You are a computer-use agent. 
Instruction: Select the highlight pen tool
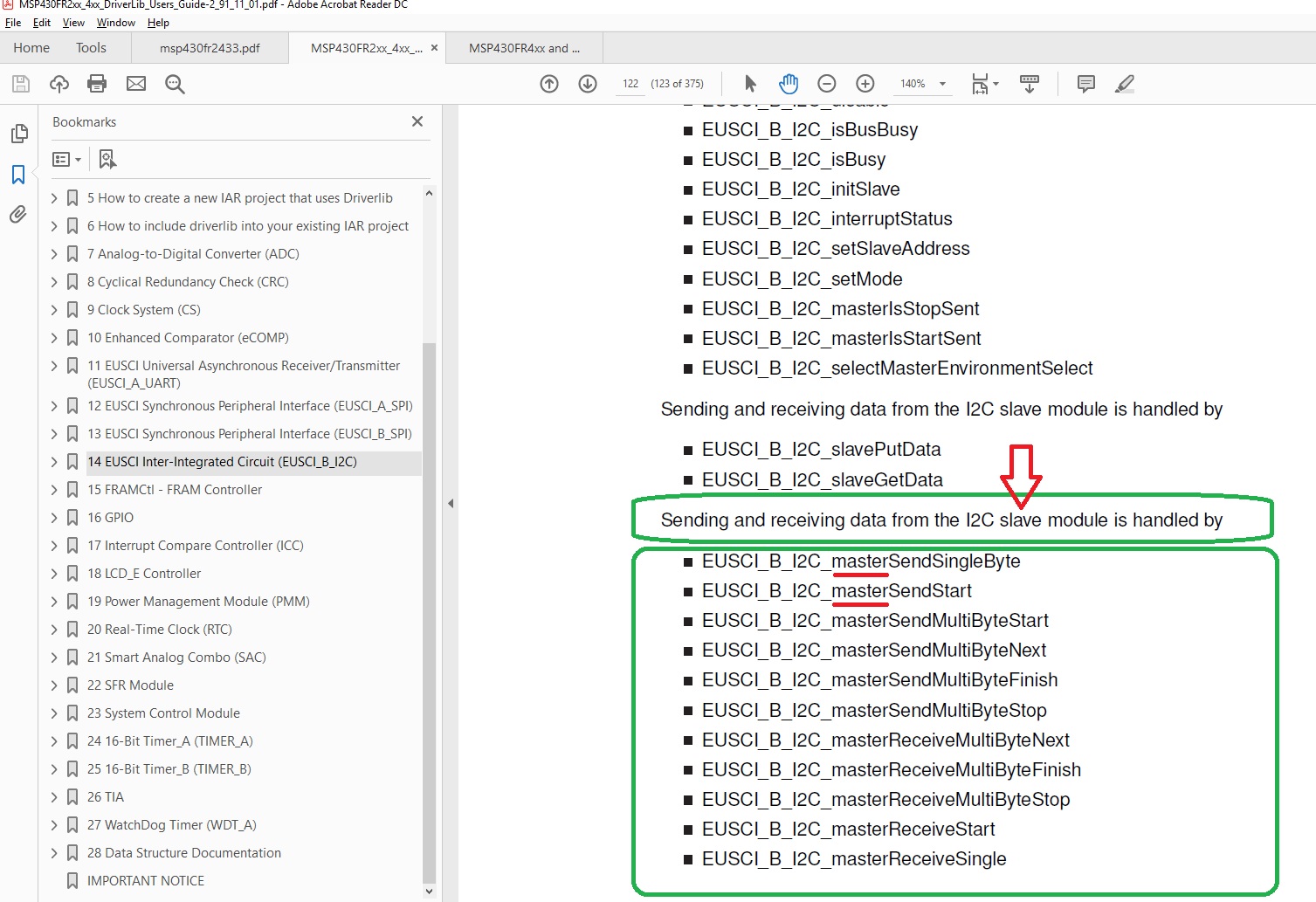tap(1125, 84)
